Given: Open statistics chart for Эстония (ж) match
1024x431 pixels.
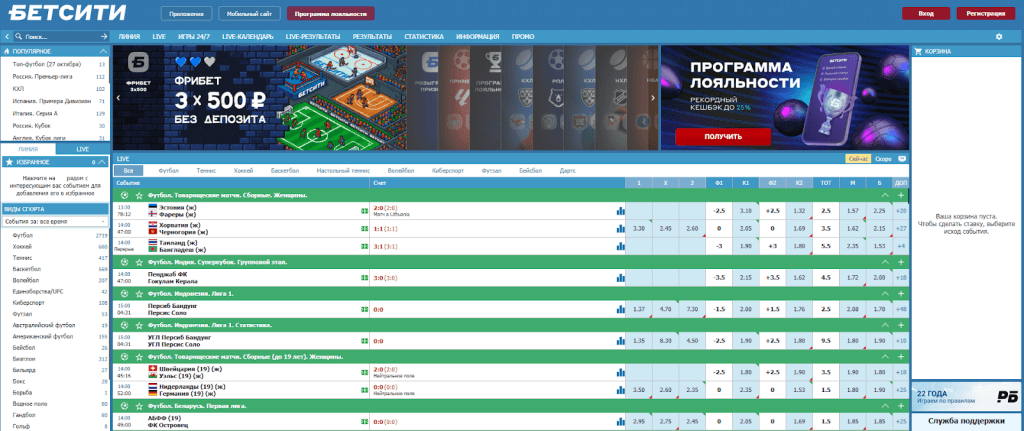Looking at the screenshot, I should (620, 210).
